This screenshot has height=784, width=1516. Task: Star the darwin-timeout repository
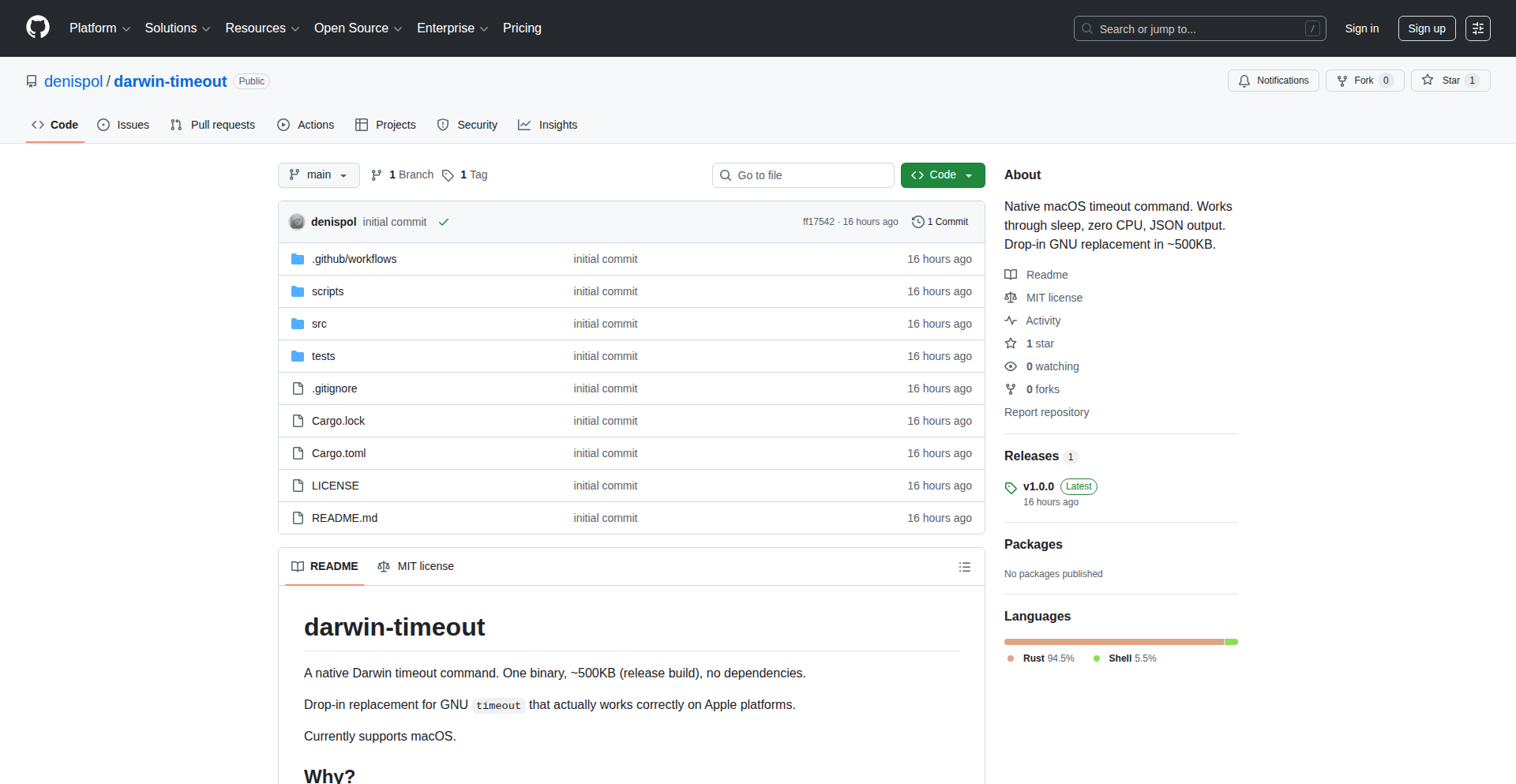[1442, 81]
